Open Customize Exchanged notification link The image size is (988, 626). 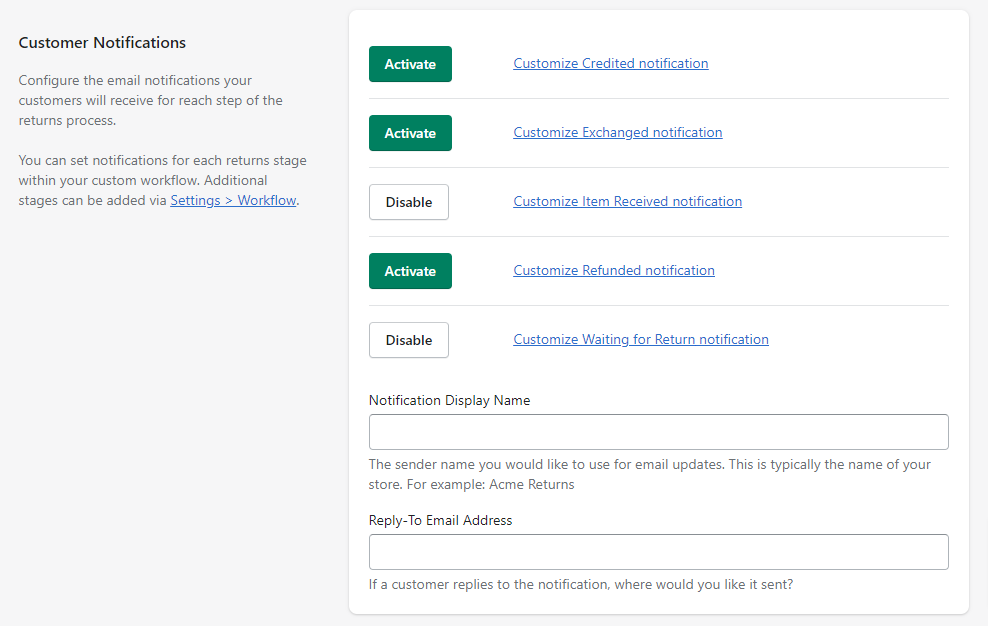pos(618,132)
